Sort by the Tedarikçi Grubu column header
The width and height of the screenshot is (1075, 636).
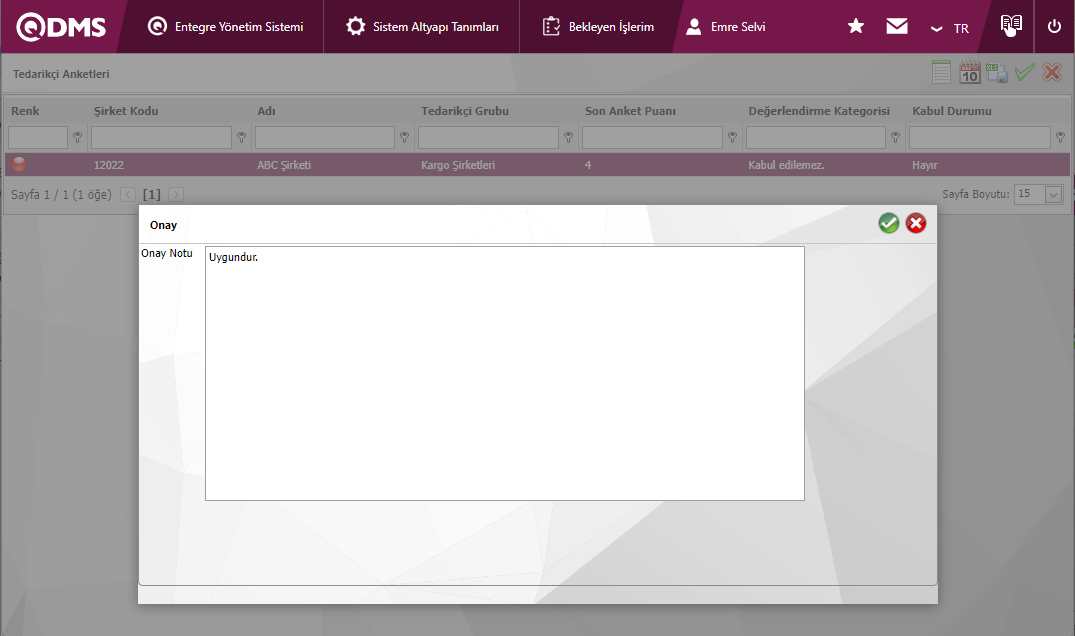pyautogui.click(x=465, y=111)
